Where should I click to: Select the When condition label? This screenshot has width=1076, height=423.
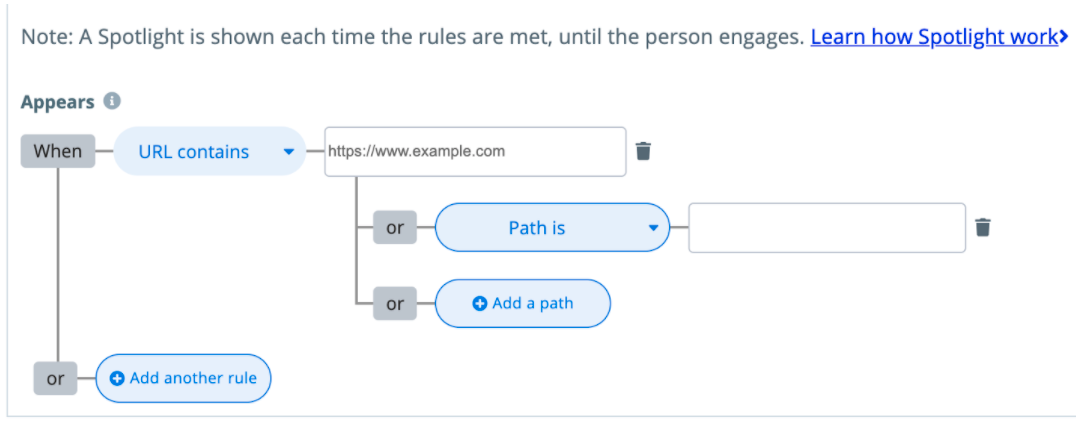[58, 151]
